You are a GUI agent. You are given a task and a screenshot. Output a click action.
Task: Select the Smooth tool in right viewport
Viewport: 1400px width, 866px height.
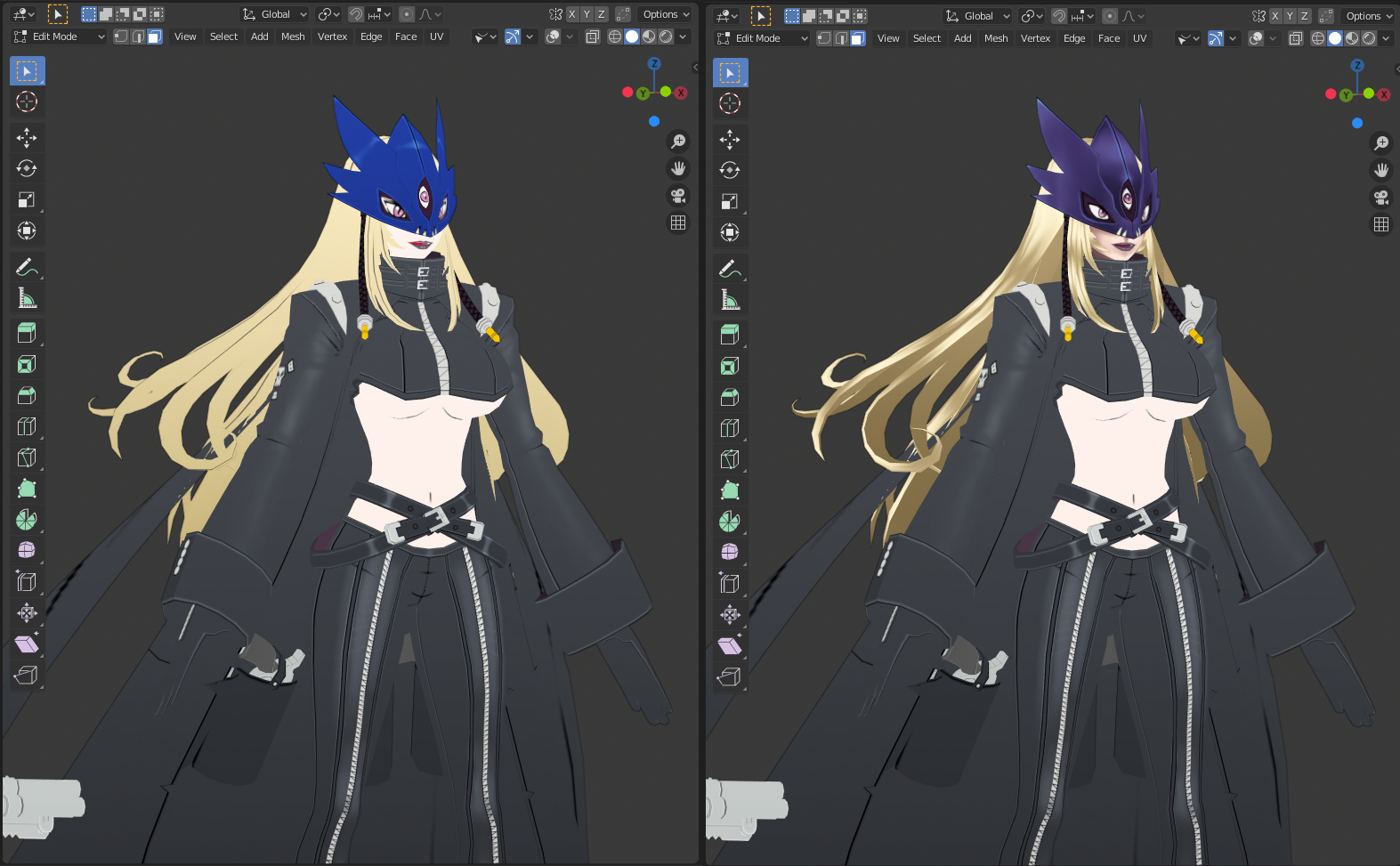730,553
